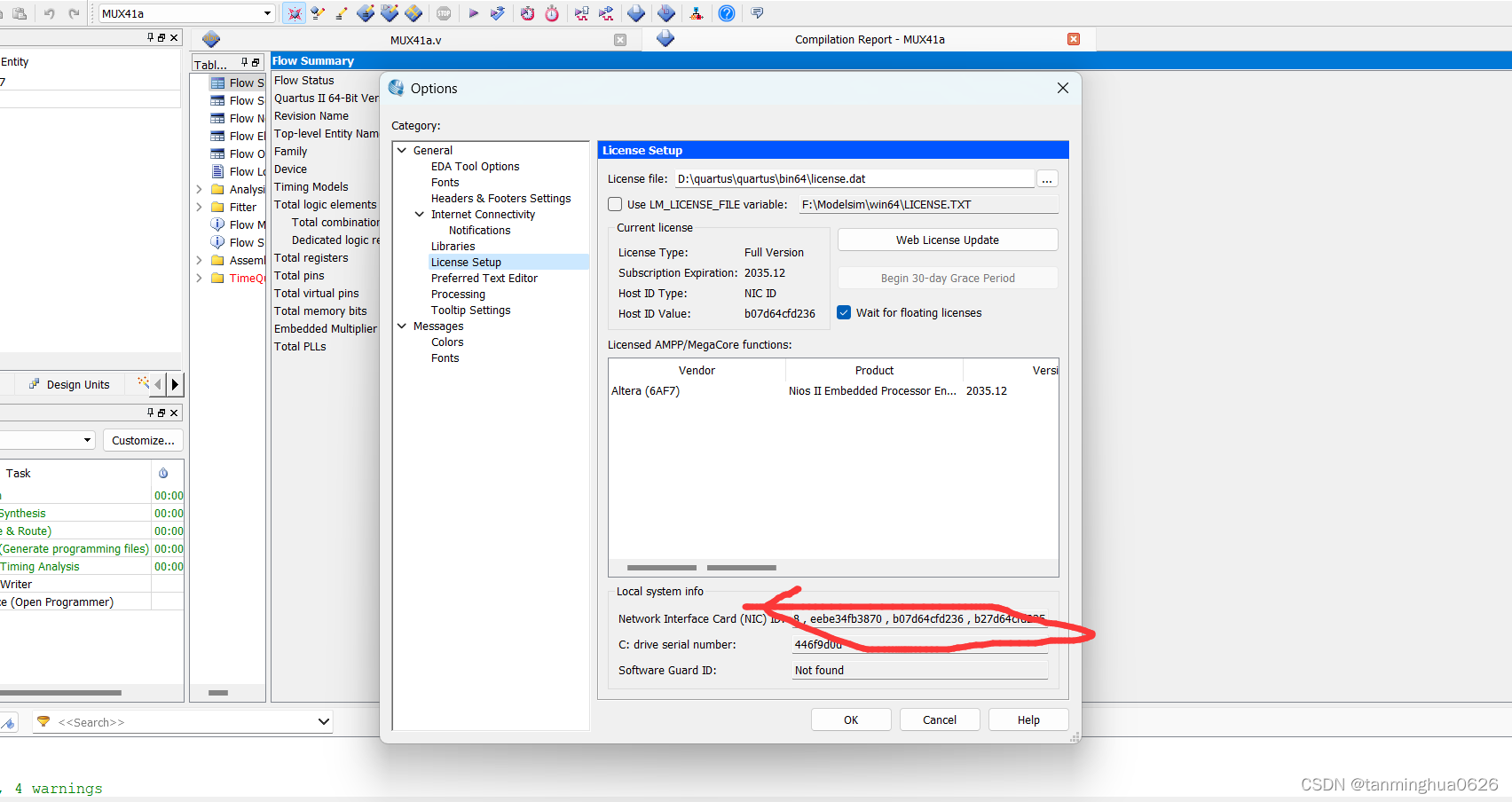This screenshot has height=802, width=1512.
Task: Switch to the MUX41a.v editor tab
Action: click(415, 40)
